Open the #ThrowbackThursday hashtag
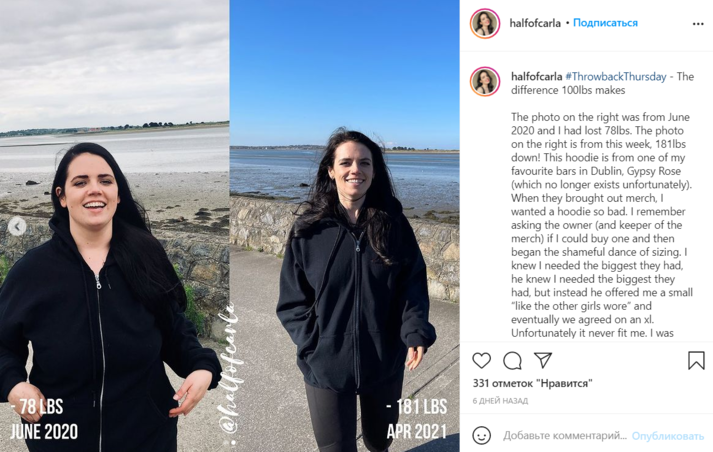 pyautogui.click(x=616, y=76)
